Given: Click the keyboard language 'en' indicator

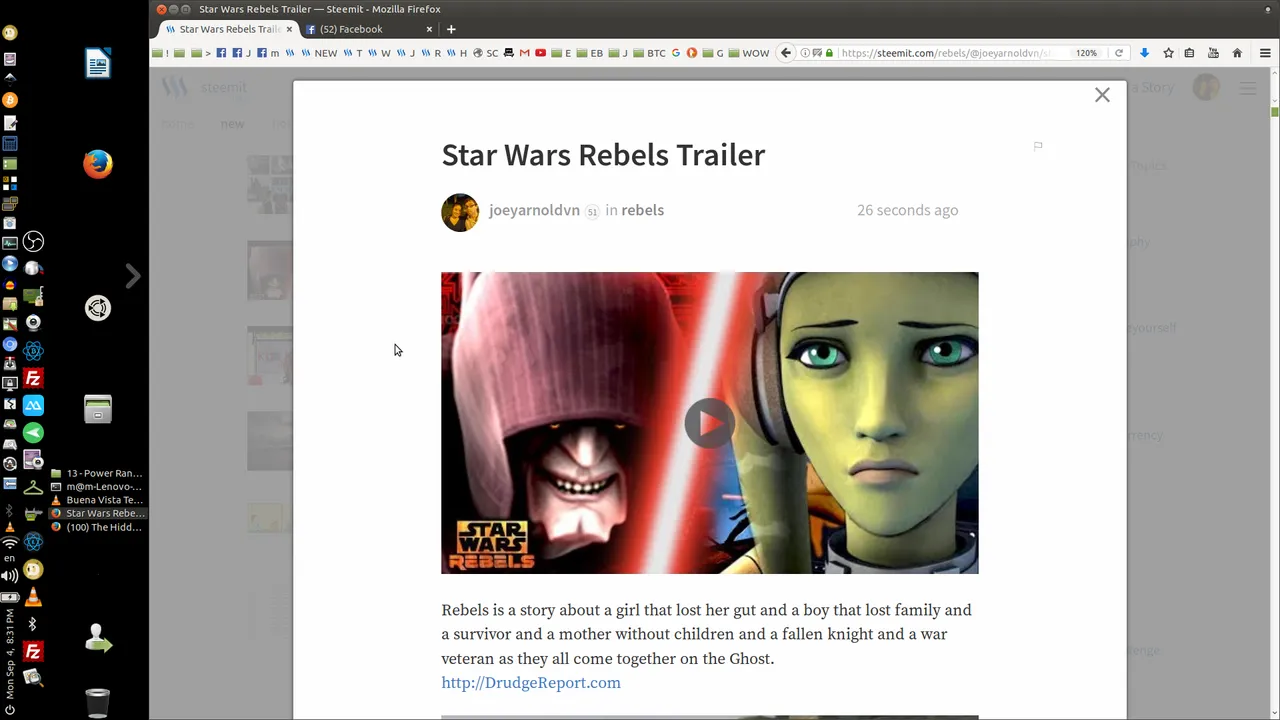Looking at the screenshot, I should pyautogui.click(x=10, y=559).
